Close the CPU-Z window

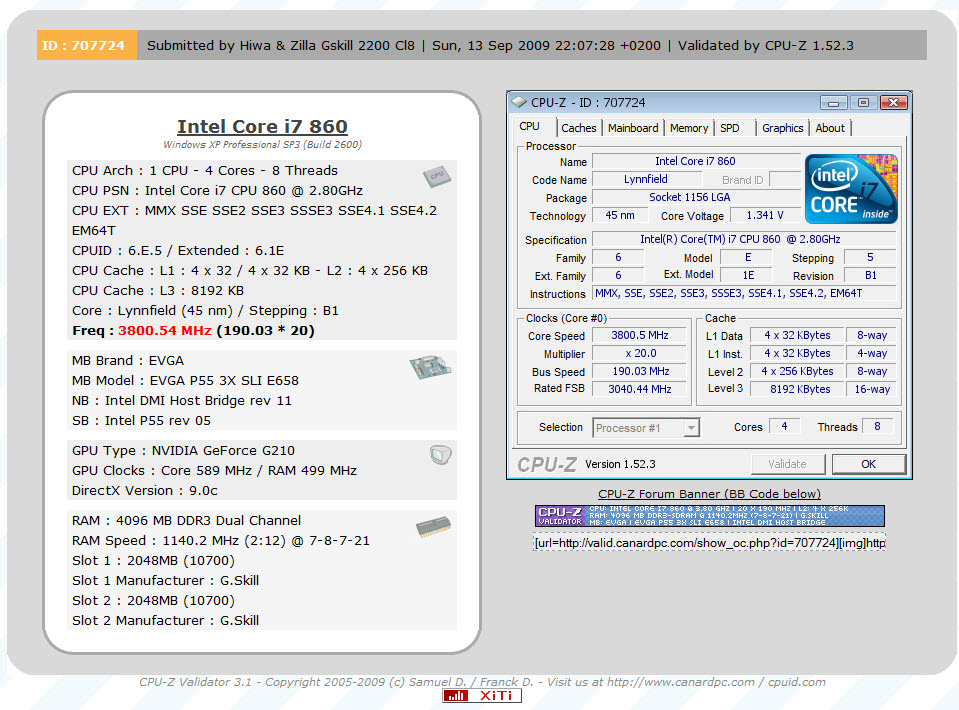pos(894,103)
